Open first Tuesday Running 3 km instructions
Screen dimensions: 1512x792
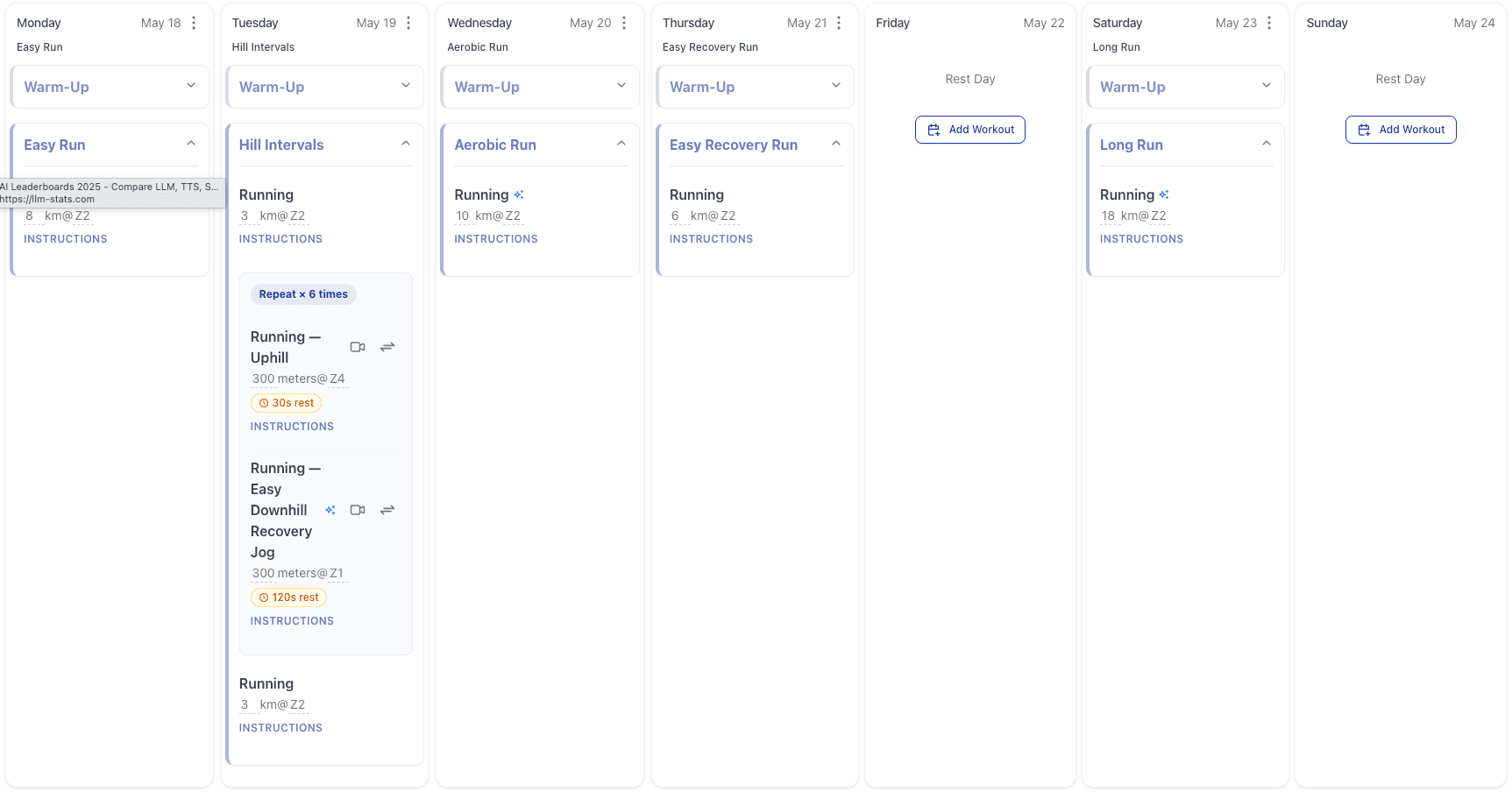pyautogui.click(x=280, y=239)
